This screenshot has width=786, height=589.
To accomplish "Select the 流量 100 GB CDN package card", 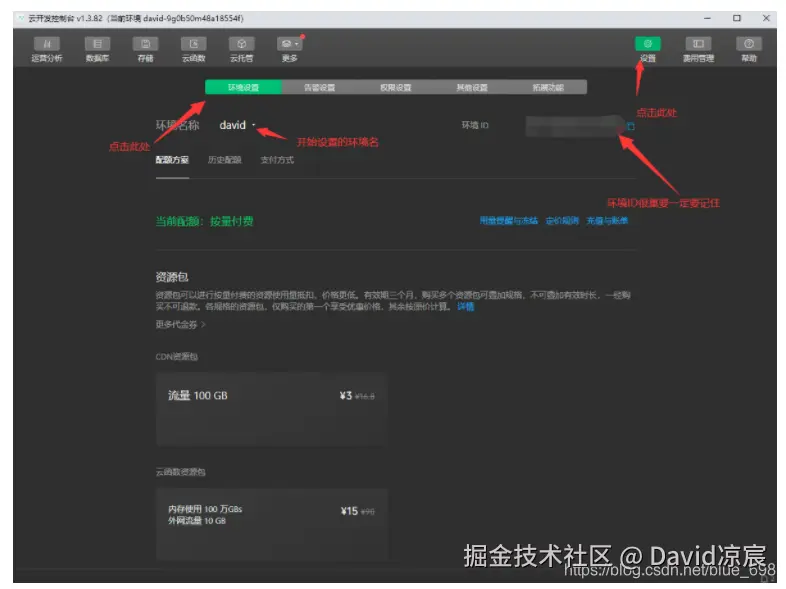I will (272, 409).
